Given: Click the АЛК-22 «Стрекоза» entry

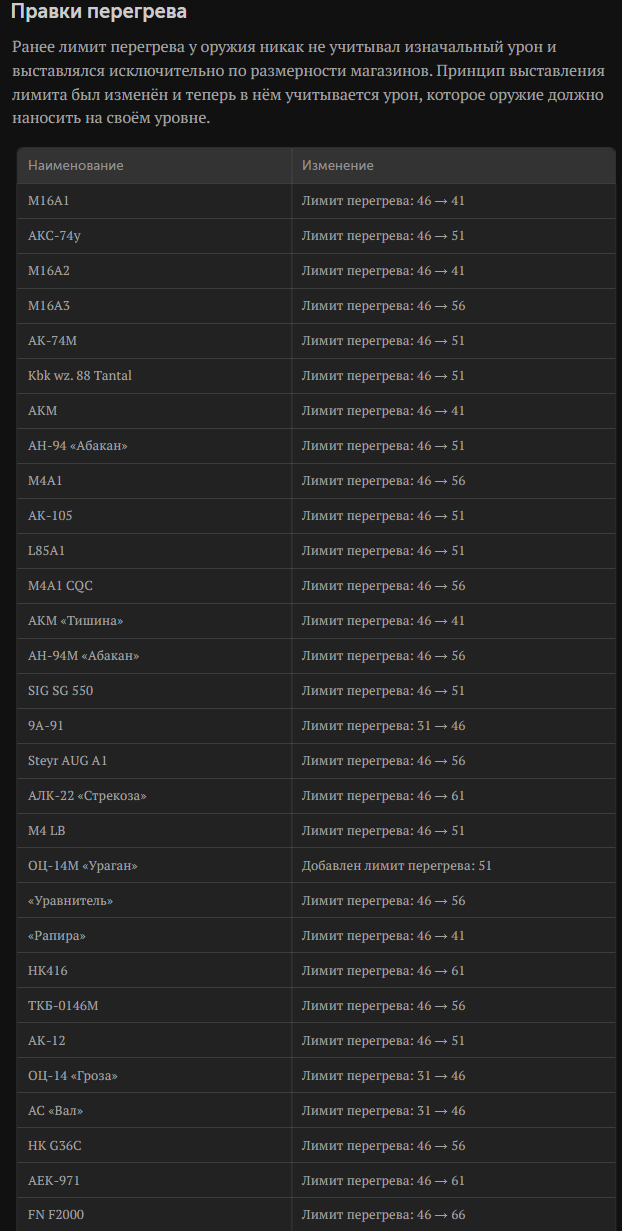Looking at the screenshot, I should (x=80, y=796).
